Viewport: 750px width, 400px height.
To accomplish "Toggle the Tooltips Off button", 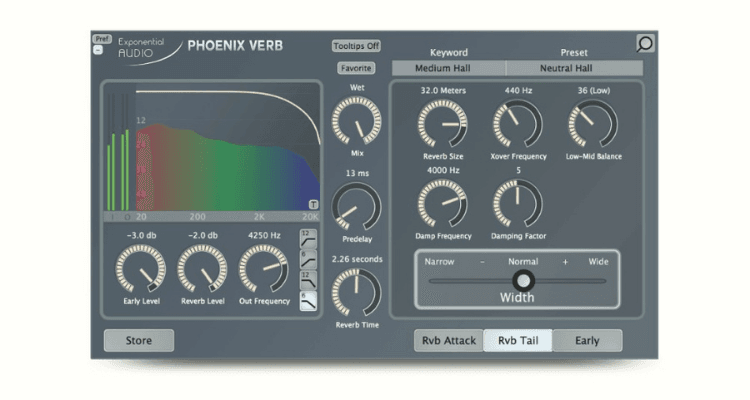I will [x=357, y=46].
